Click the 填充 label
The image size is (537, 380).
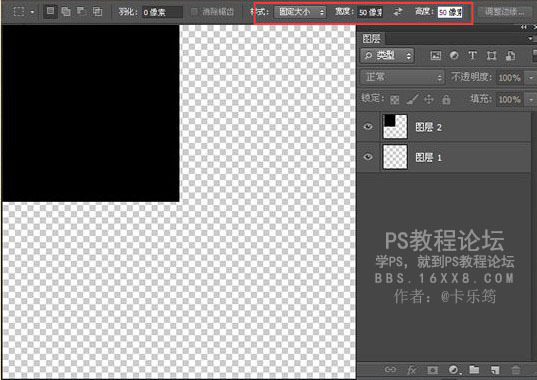481,99
